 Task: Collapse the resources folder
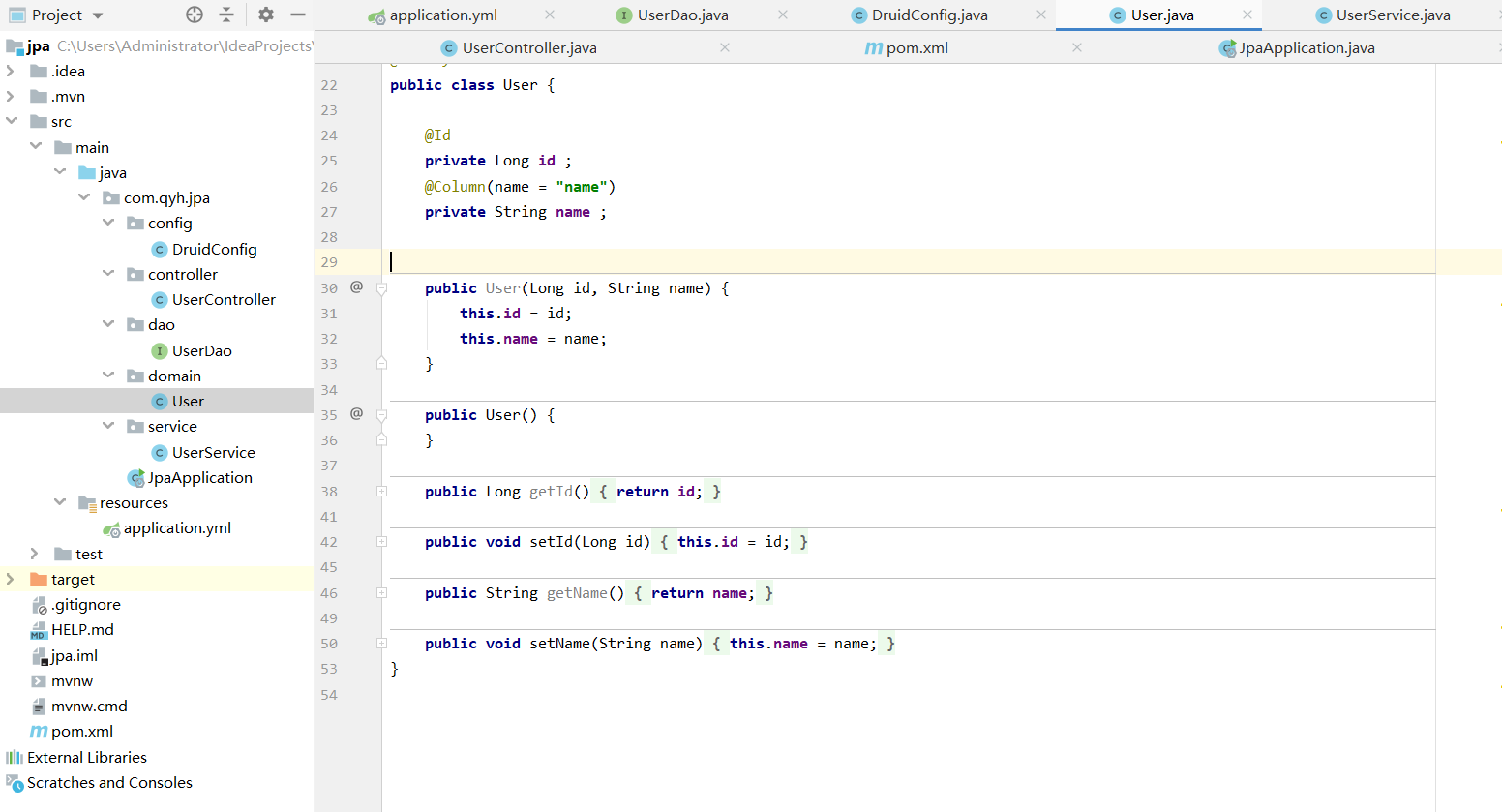click(x=60, y=502)
